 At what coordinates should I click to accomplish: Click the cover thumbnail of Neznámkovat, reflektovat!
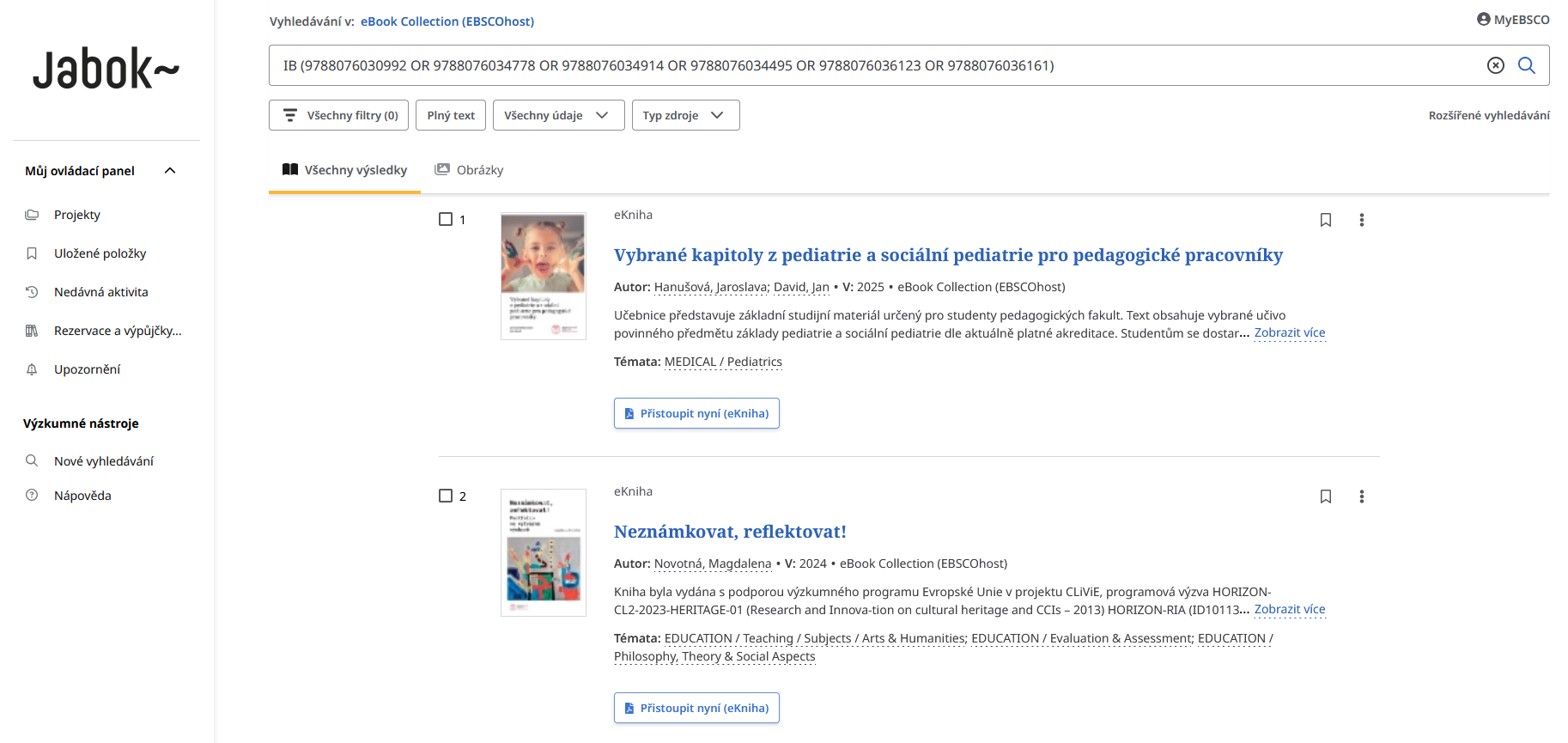(x=543, y=552)
